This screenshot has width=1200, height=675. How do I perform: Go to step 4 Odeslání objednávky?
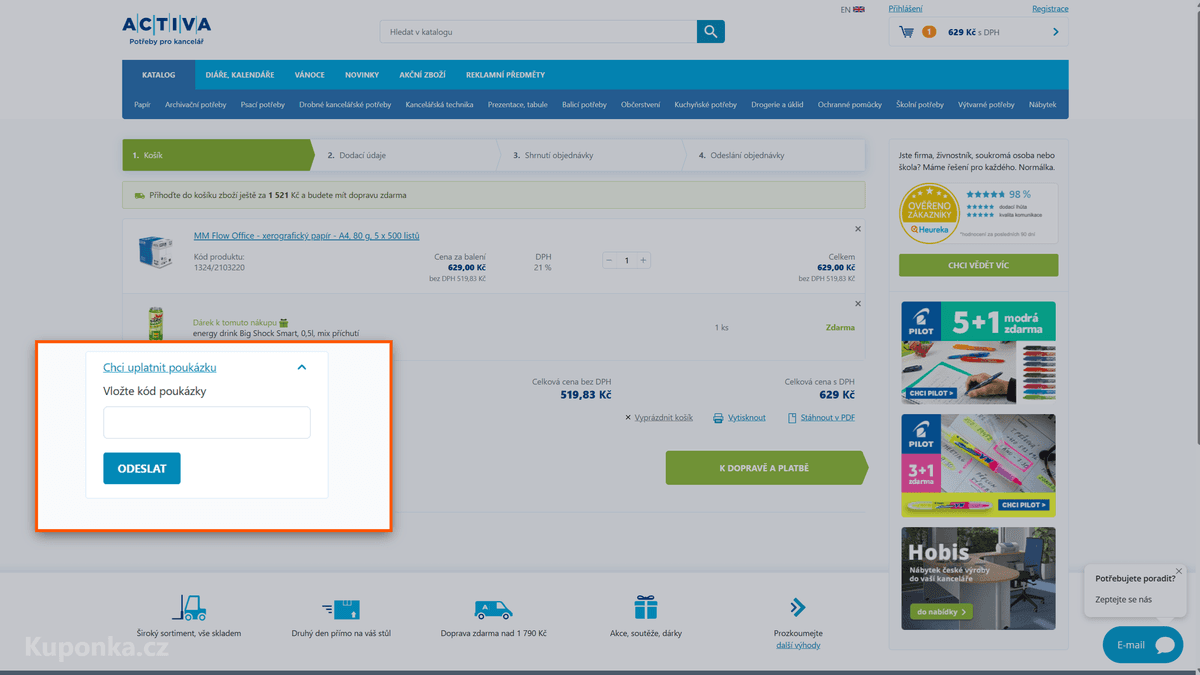(x=773, y=155)
